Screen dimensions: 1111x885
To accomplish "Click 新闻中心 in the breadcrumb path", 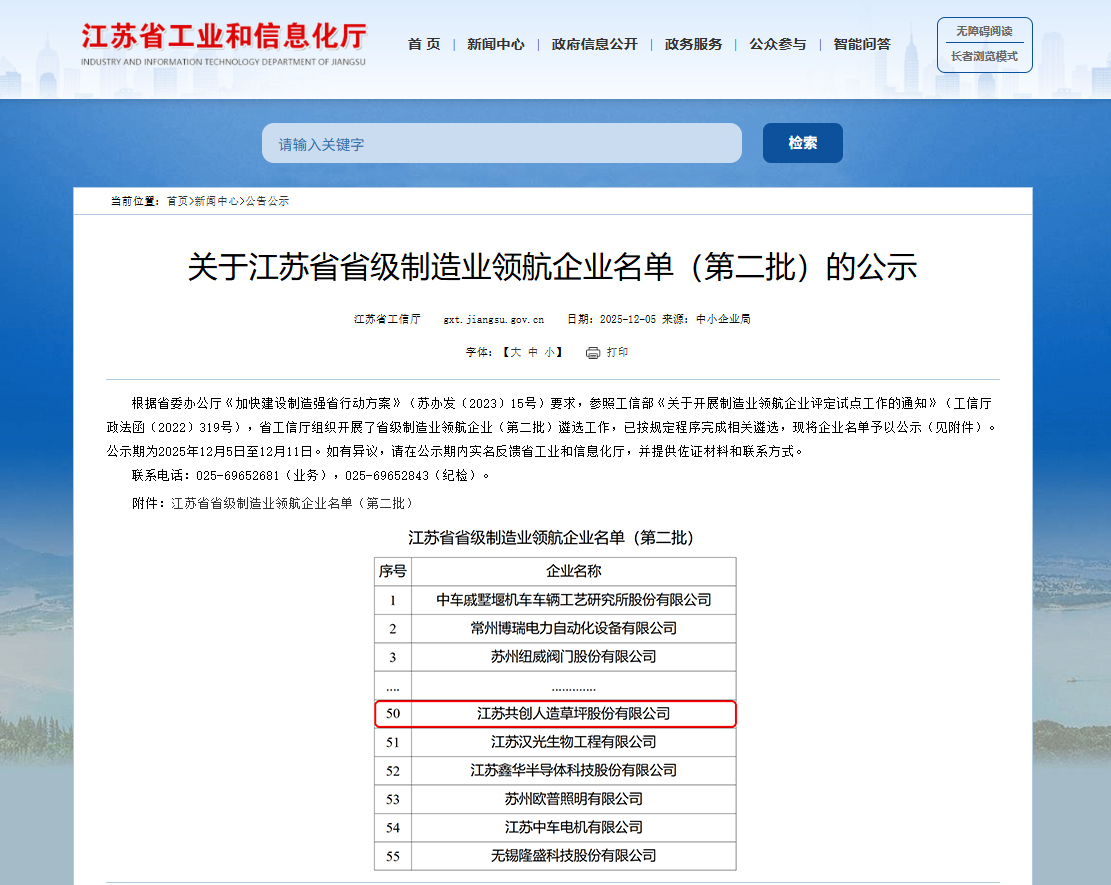I will click(216, 201).
